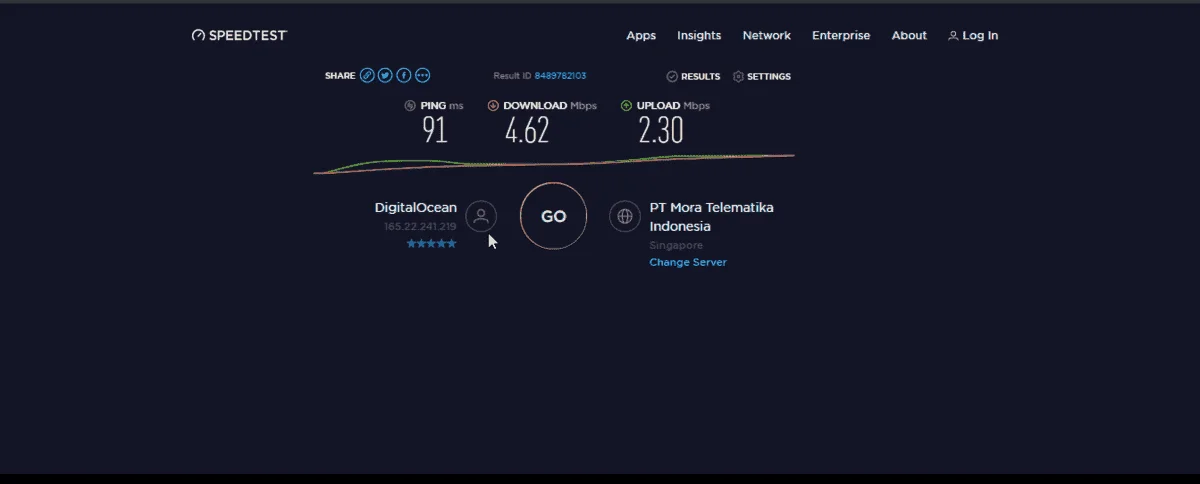Open the Enterprise menu
The image size is (1200, 484).
841,35
